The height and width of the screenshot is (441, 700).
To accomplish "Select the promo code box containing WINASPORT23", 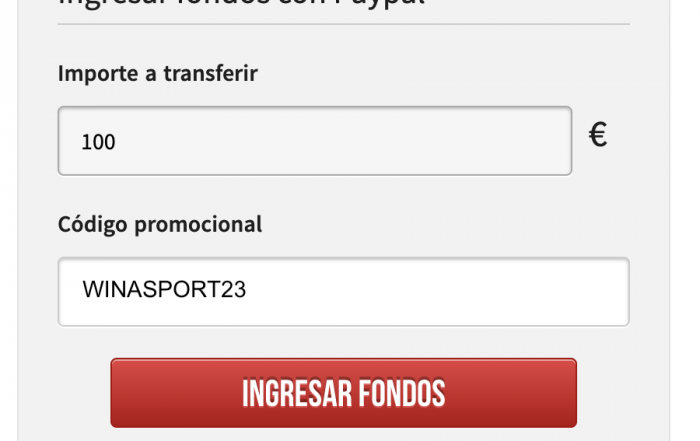I will pyautogui.click(x=343, y=291).
